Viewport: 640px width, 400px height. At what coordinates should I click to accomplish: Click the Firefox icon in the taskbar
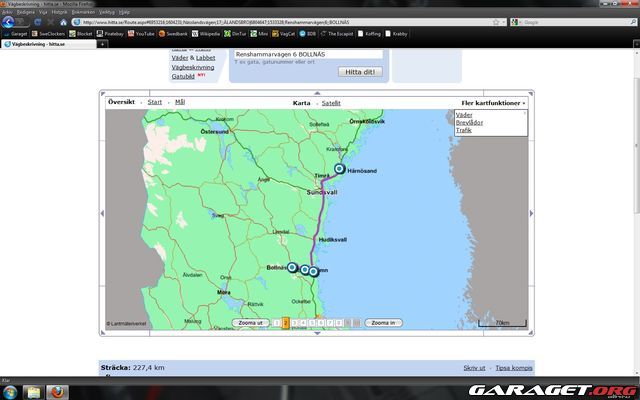tap(58, 390)
